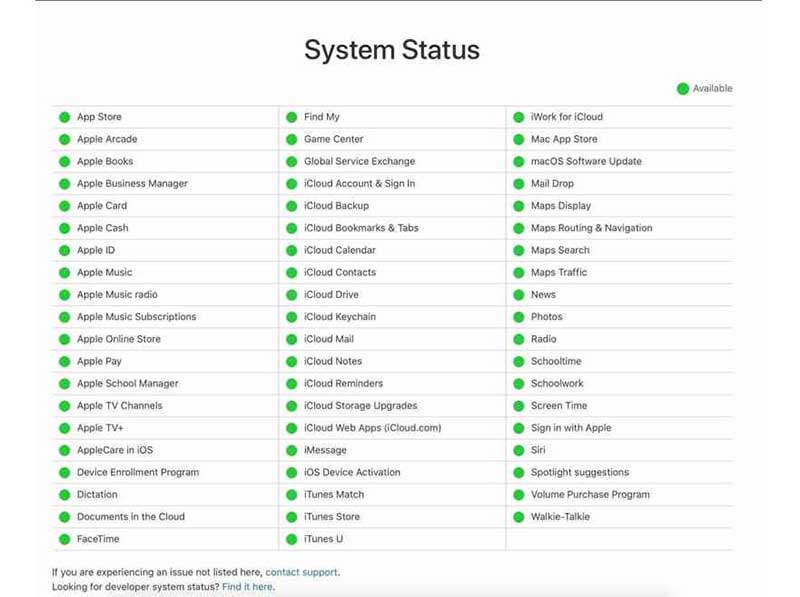Select the Apple TV+ service entry
800x597 pixels.
(100, 428)
